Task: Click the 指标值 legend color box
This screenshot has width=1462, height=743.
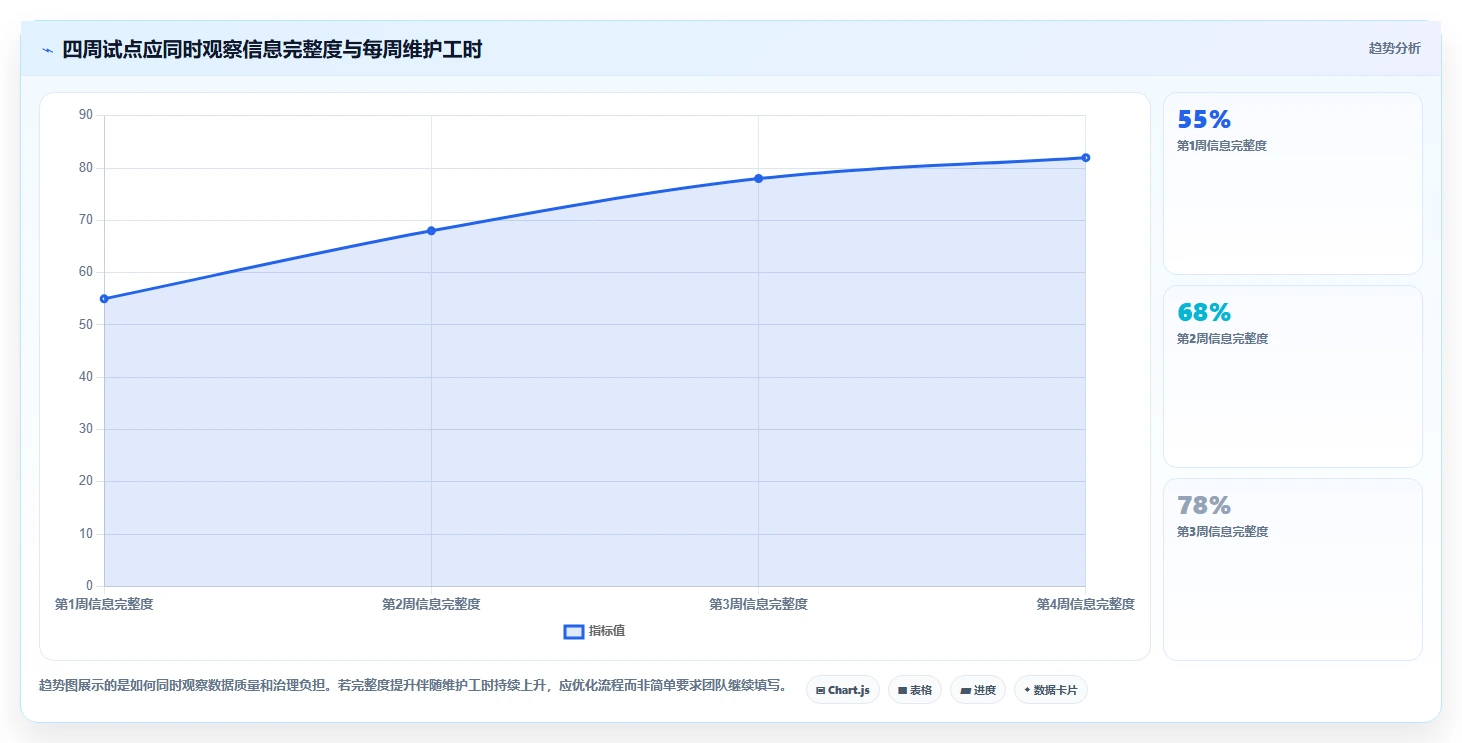Action: [x=574, y=631]
